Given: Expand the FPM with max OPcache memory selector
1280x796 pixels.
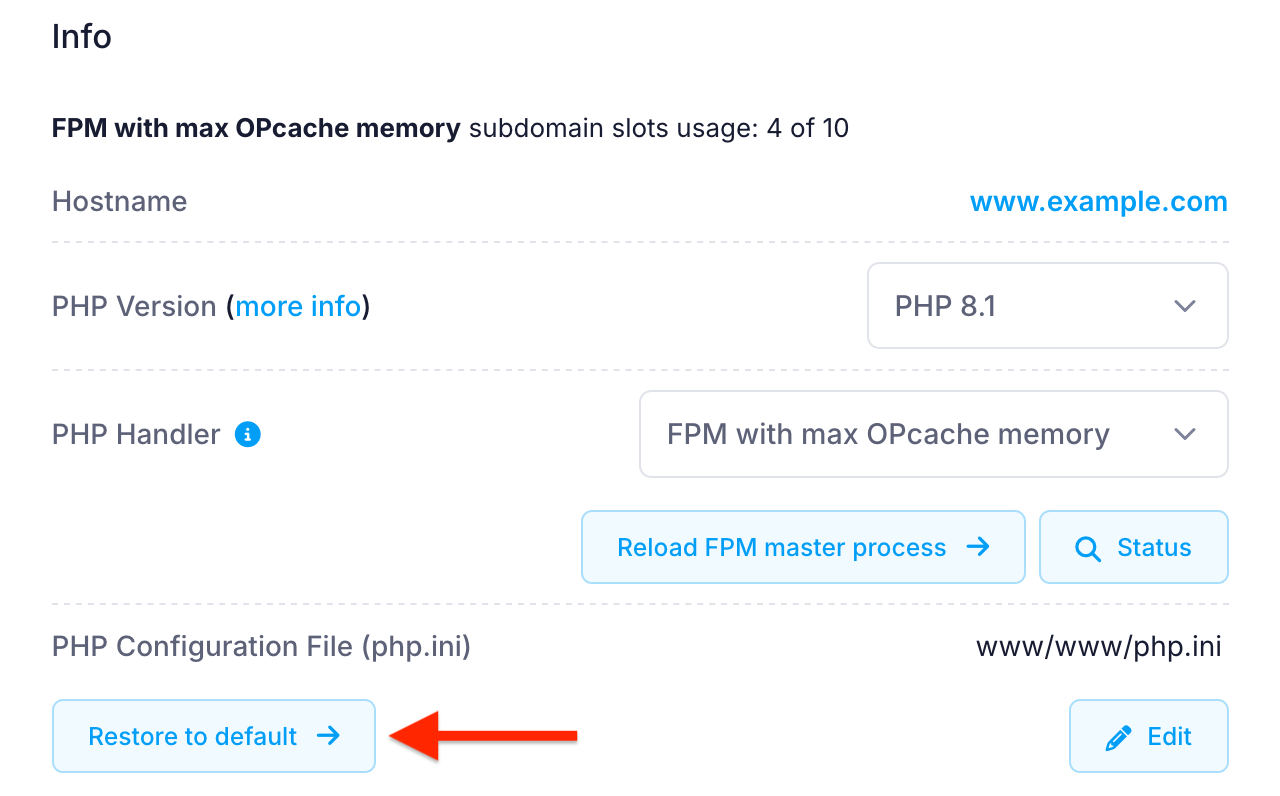Looking at the screenshot, I should 933,434.
